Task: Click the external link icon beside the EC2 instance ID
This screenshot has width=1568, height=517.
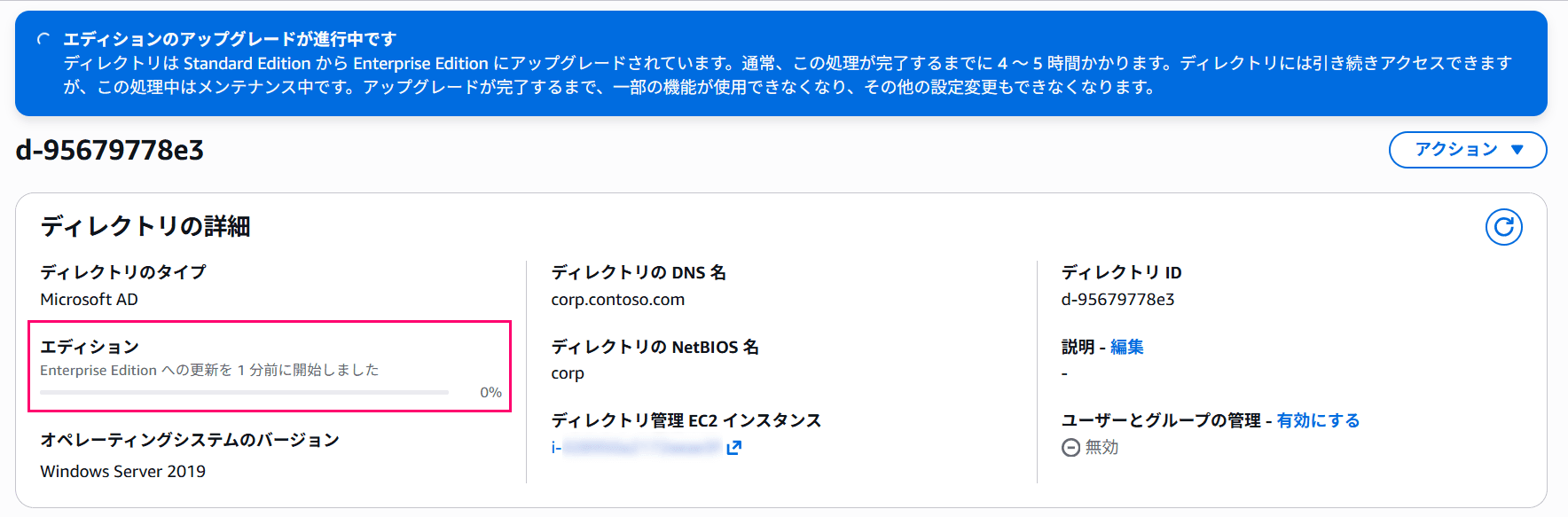Action: [x=733, y=448]
